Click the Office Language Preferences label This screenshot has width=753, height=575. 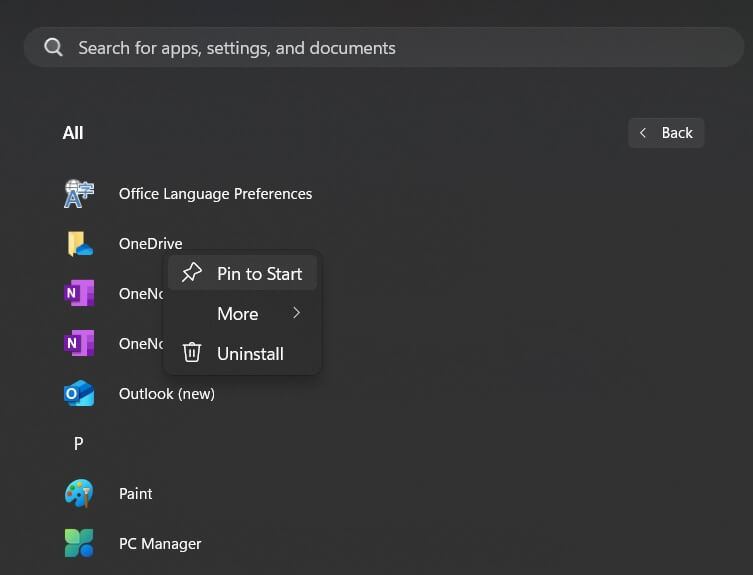(216, 194)
